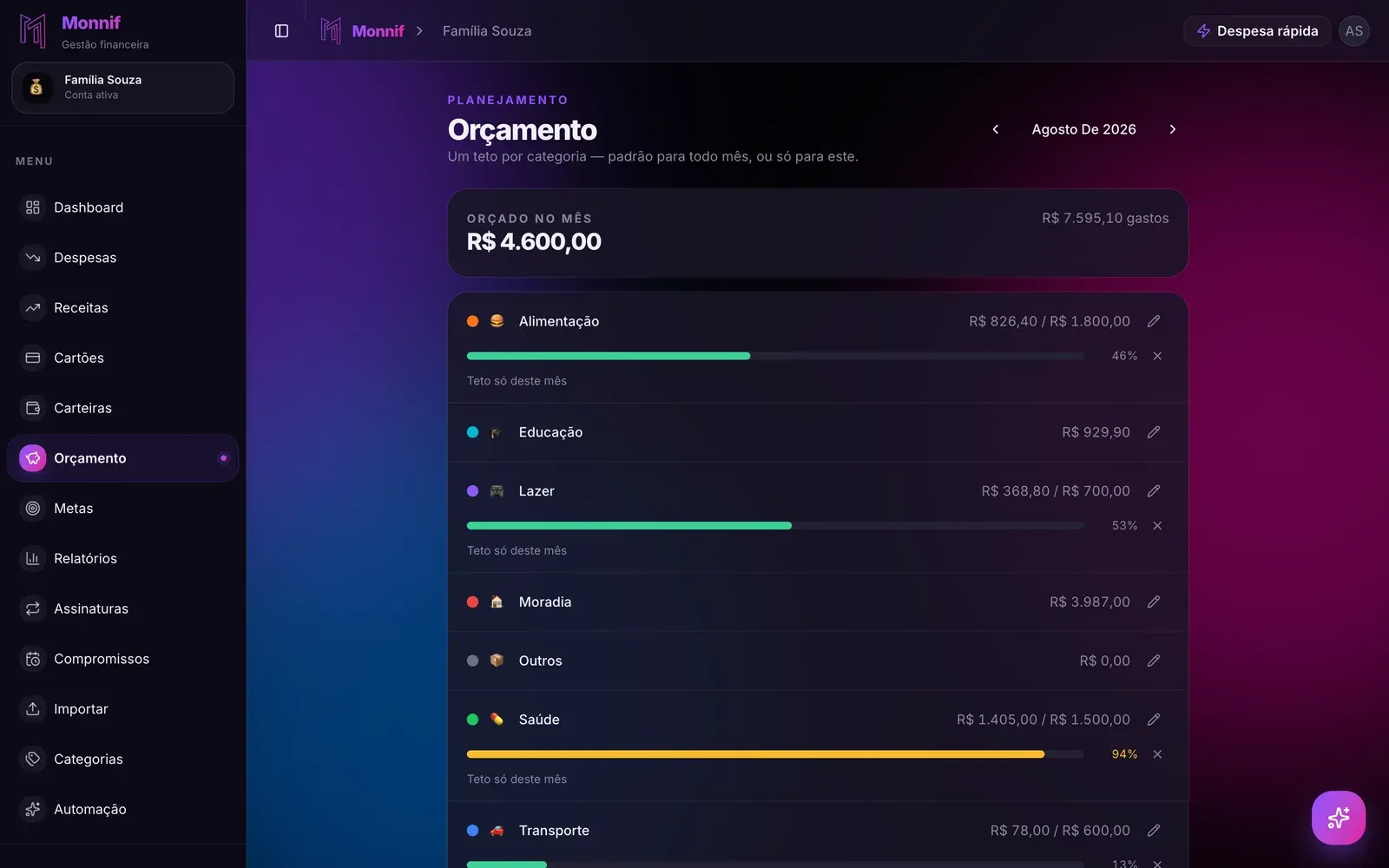Click the R$ 7.595,10 gastos text

[x=1105, y=218]
